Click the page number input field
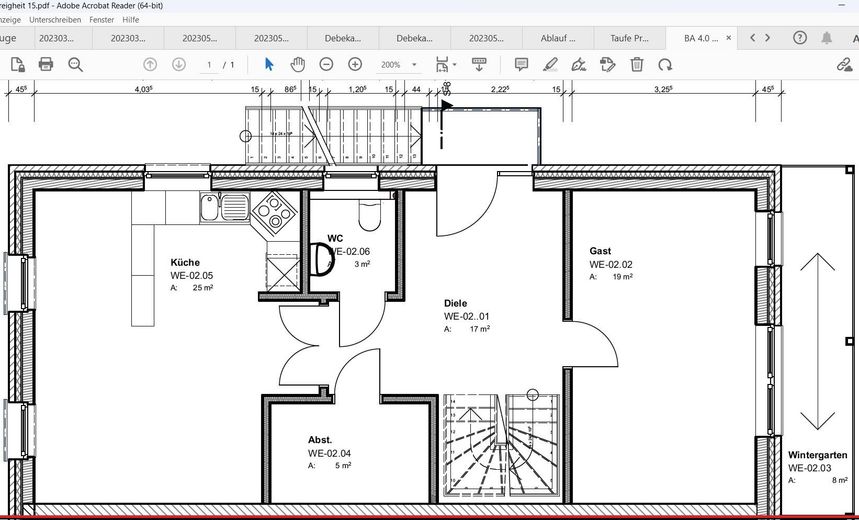Image resolution: width=859 pixels, height=520 pixels. 209,65
